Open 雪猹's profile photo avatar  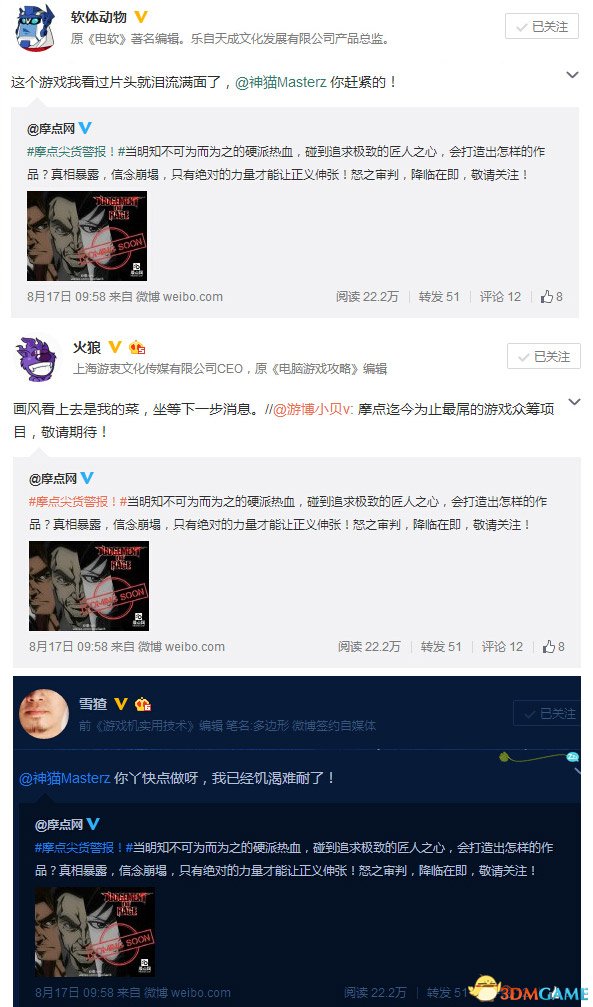pos(44,715)
